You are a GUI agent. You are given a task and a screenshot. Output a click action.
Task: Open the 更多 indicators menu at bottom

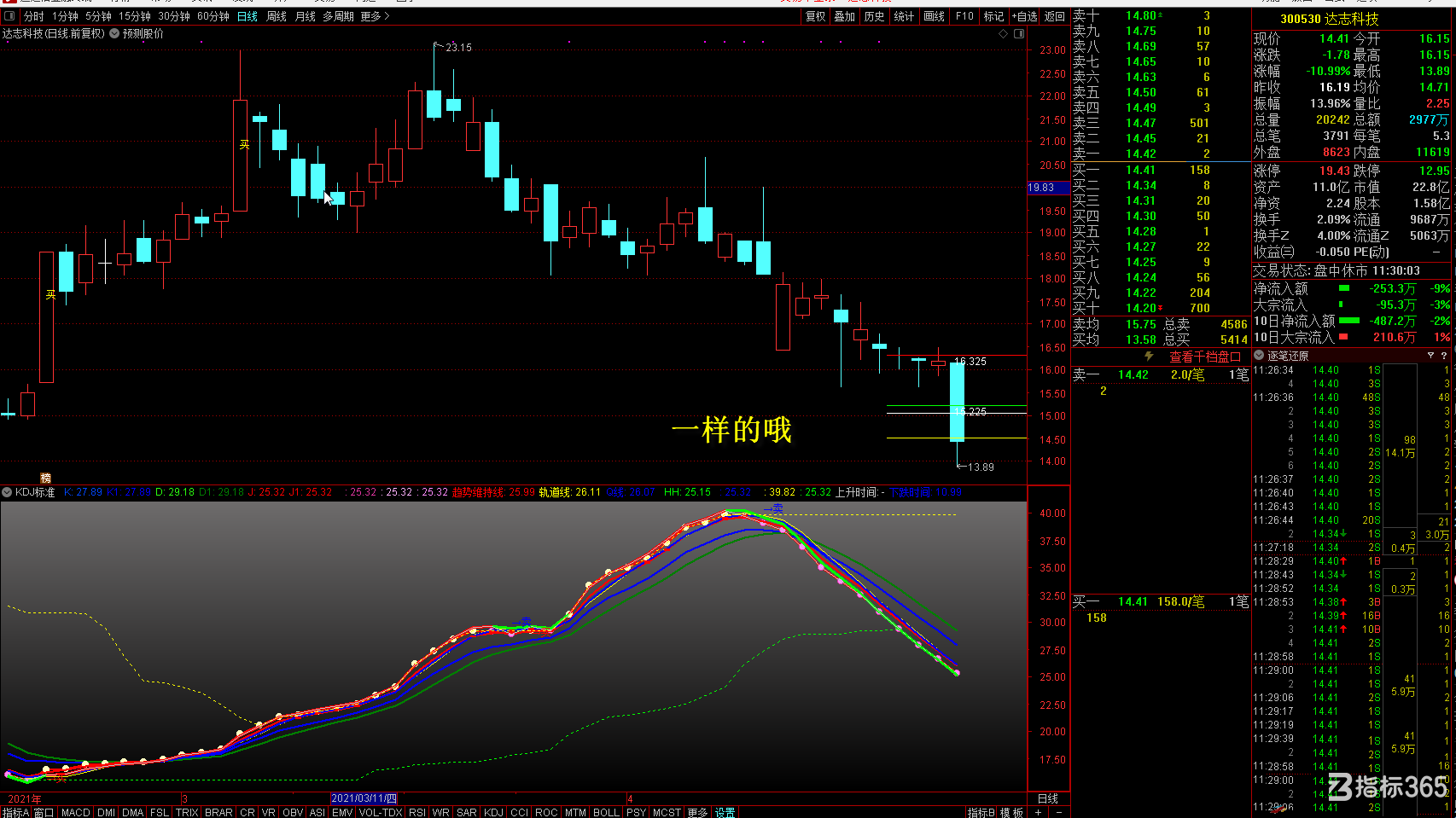(x=697, y=812)
